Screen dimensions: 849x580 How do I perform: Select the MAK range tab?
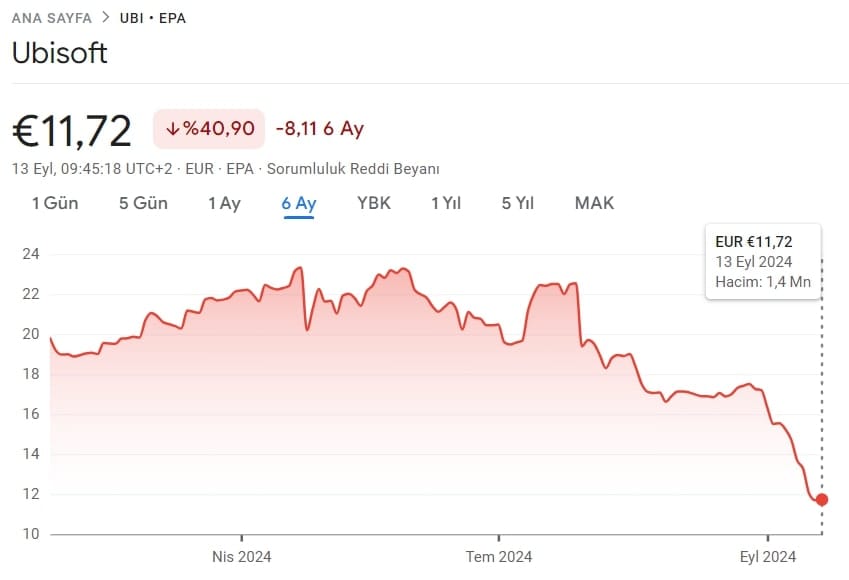594,203
